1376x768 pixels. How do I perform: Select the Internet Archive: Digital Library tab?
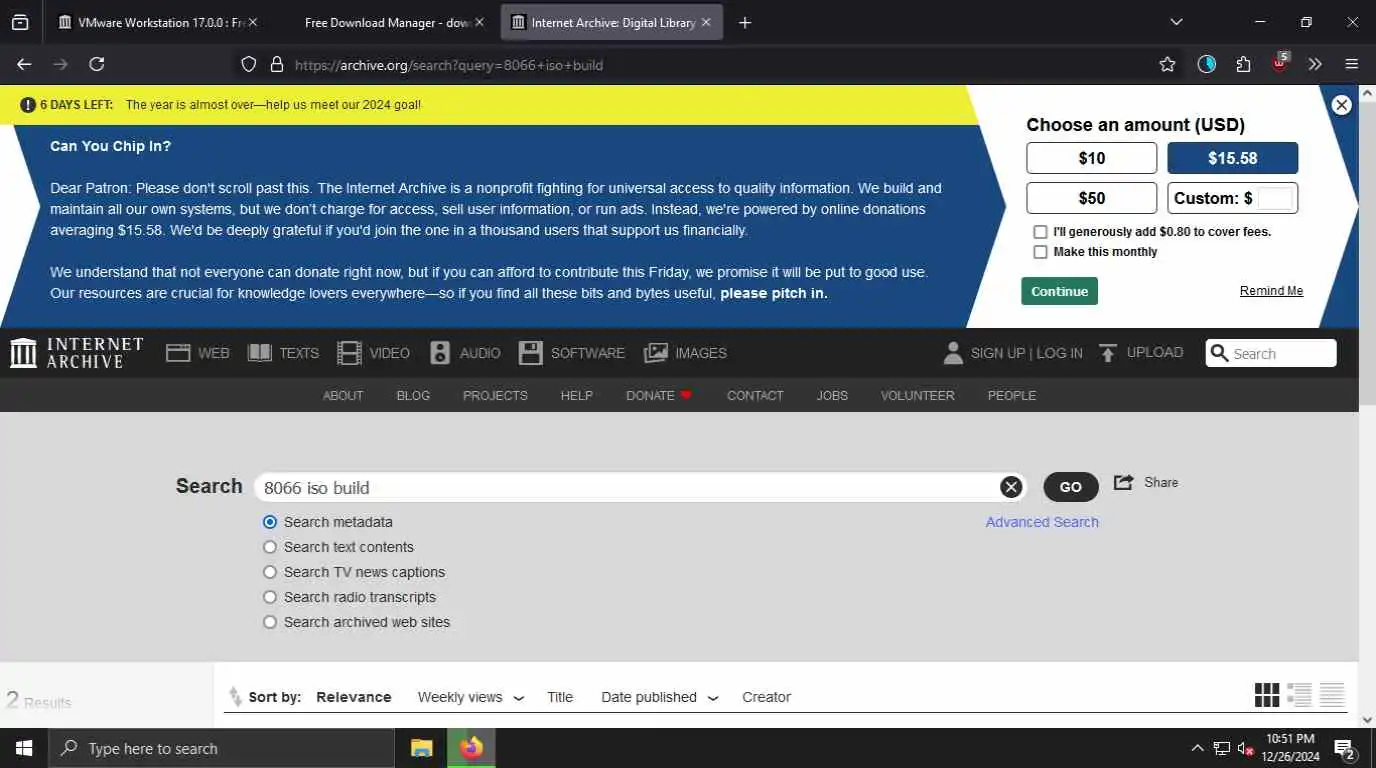[x=612, y=22]
